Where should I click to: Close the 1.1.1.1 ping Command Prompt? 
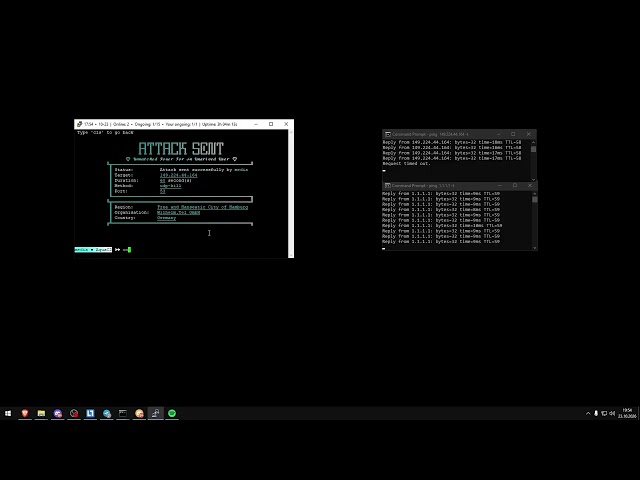coord(530,185)
